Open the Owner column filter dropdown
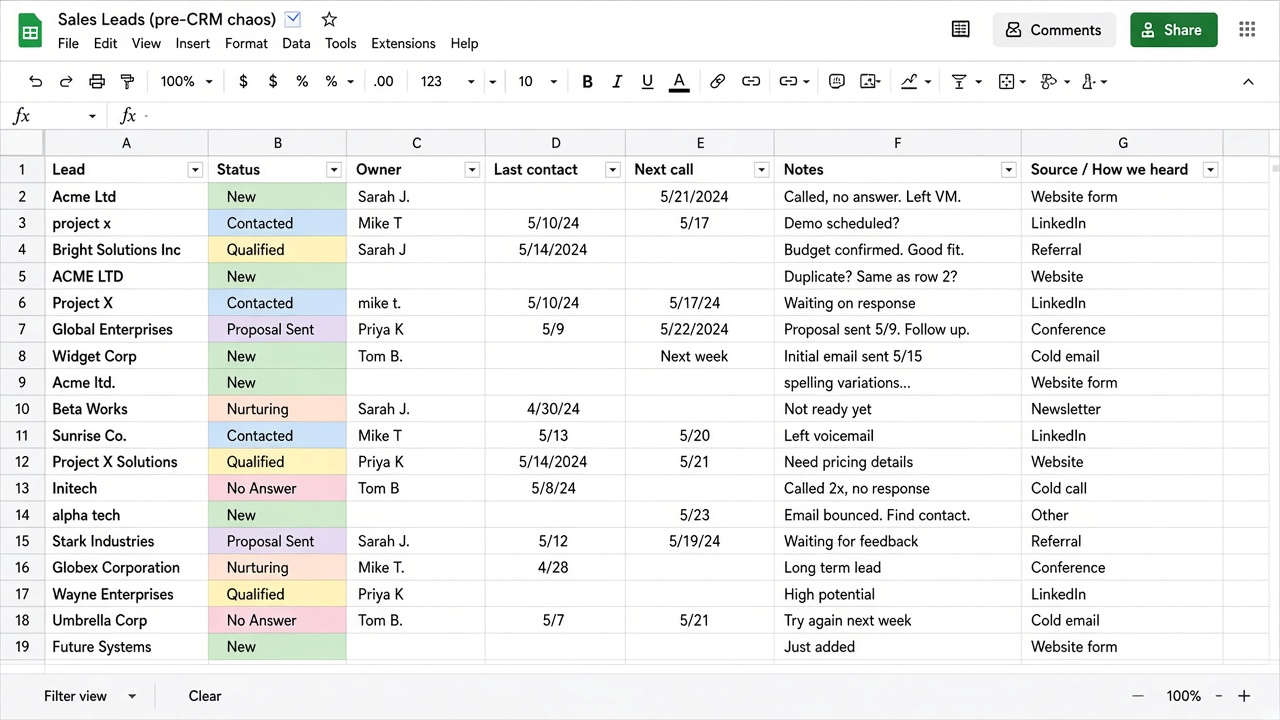 [472, 170]
